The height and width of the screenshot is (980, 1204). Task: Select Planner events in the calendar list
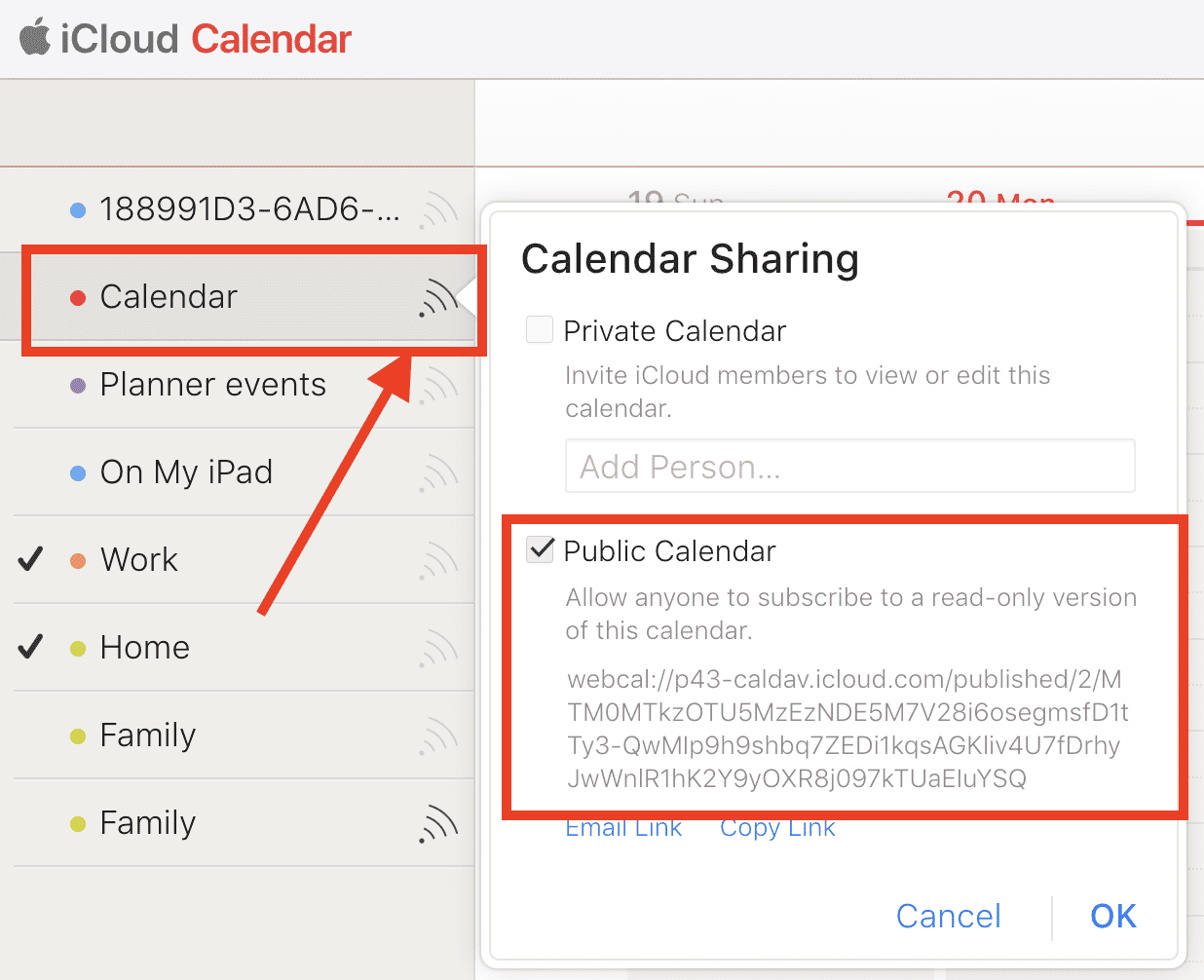point(212,385)
